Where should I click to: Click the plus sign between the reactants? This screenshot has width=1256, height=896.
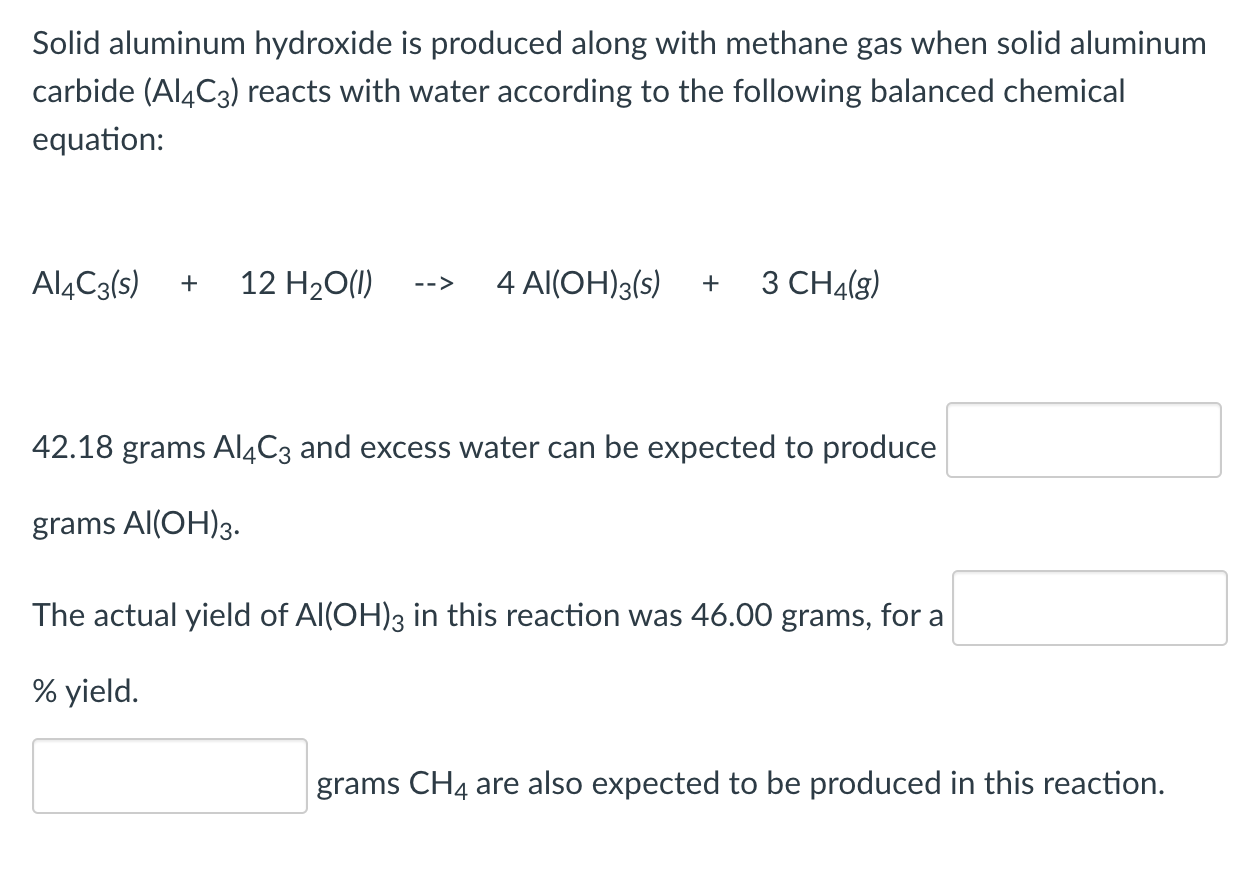pos(187,285)
